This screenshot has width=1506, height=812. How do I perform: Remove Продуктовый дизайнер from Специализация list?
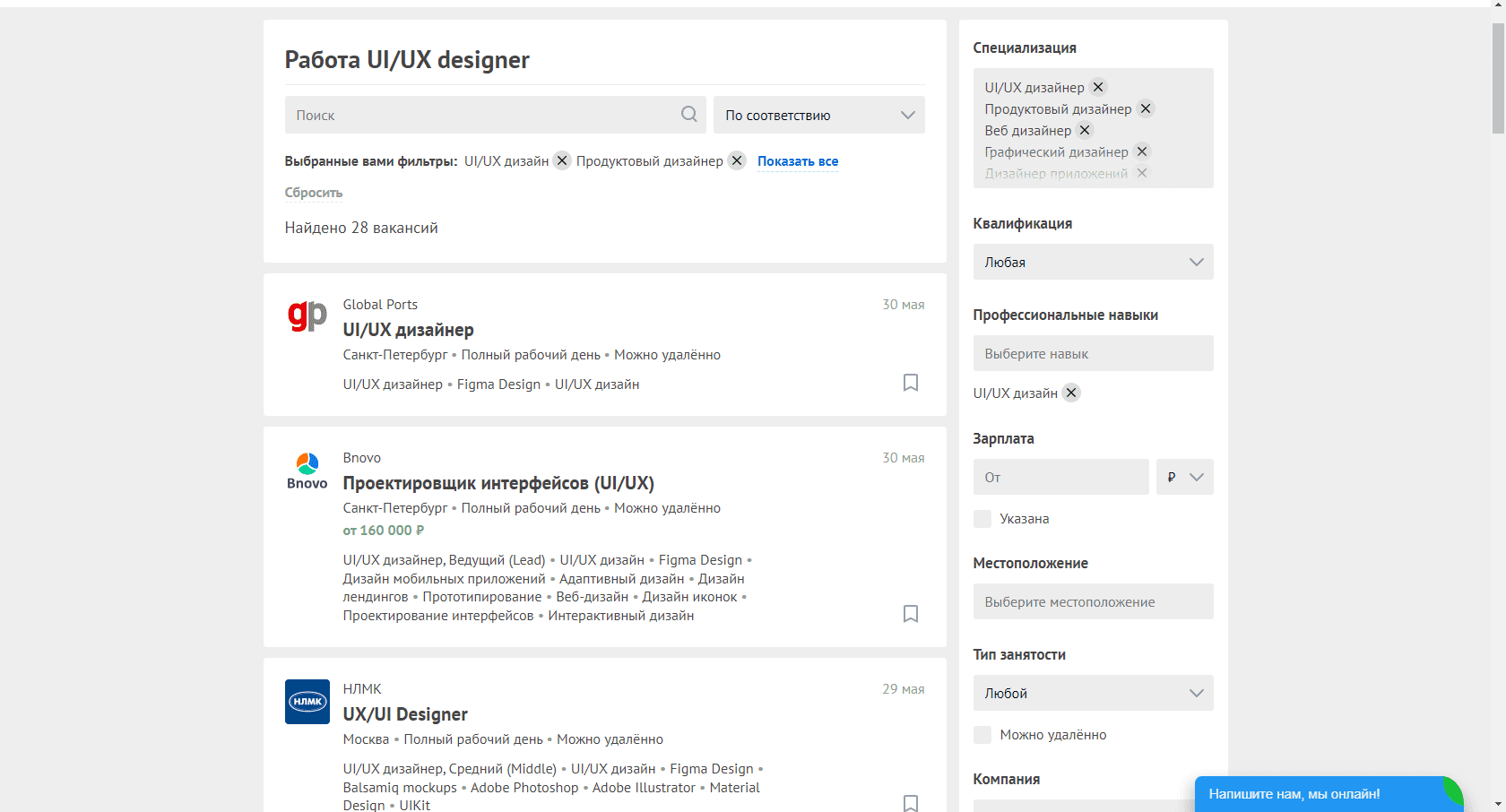[1146, 108]
